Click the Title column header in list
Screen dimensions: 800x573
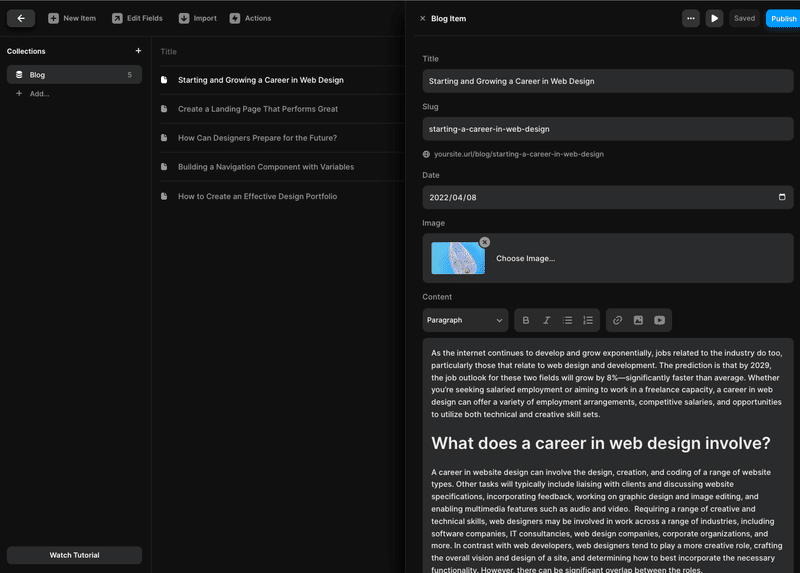168,52
